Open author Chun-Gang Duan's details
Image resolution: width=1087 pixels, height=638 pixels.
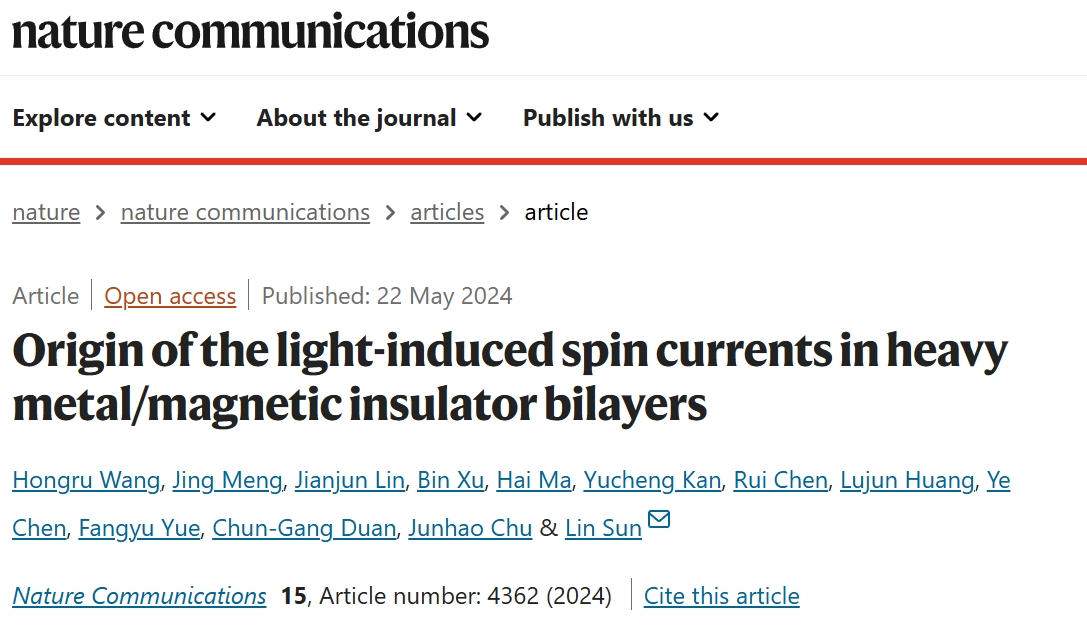[304, 528]
